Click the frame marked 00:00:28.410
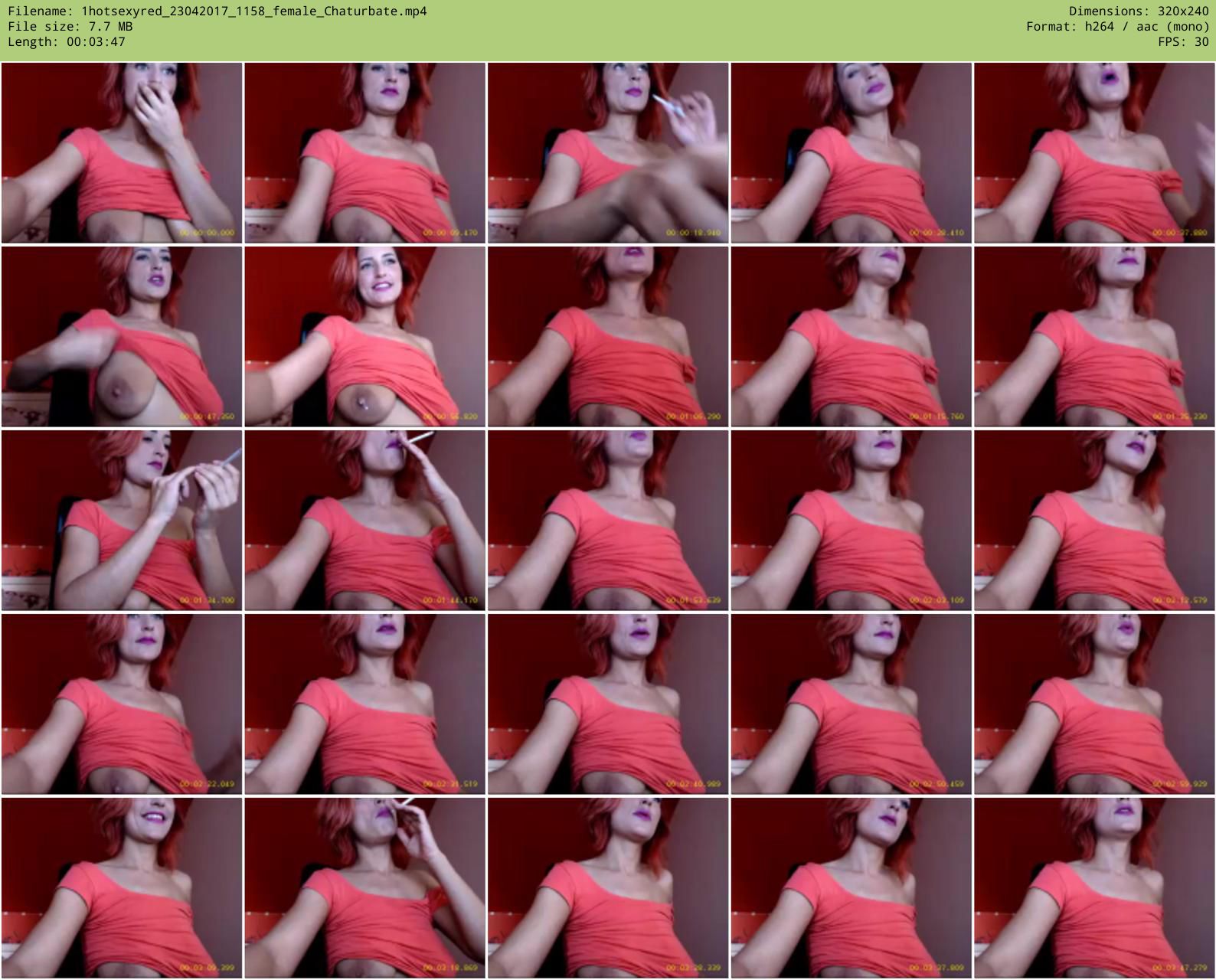The height and width of the screenshot is (980, 1216). [851, 153]
